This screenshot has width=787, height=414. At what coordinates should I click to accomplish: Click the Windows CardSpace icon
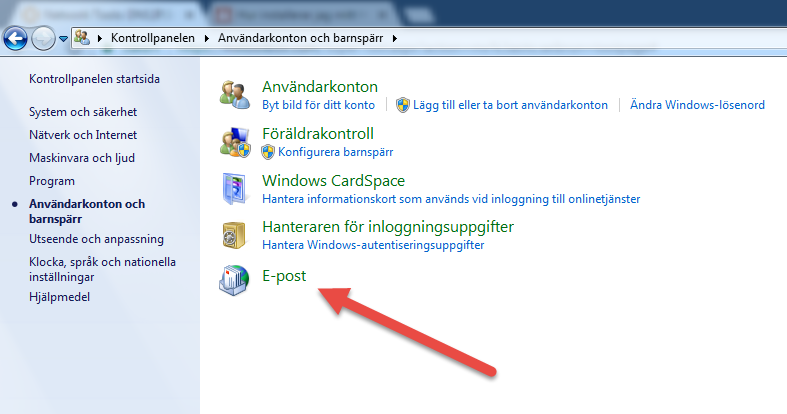pyautogui.click(x=234, y=189)
